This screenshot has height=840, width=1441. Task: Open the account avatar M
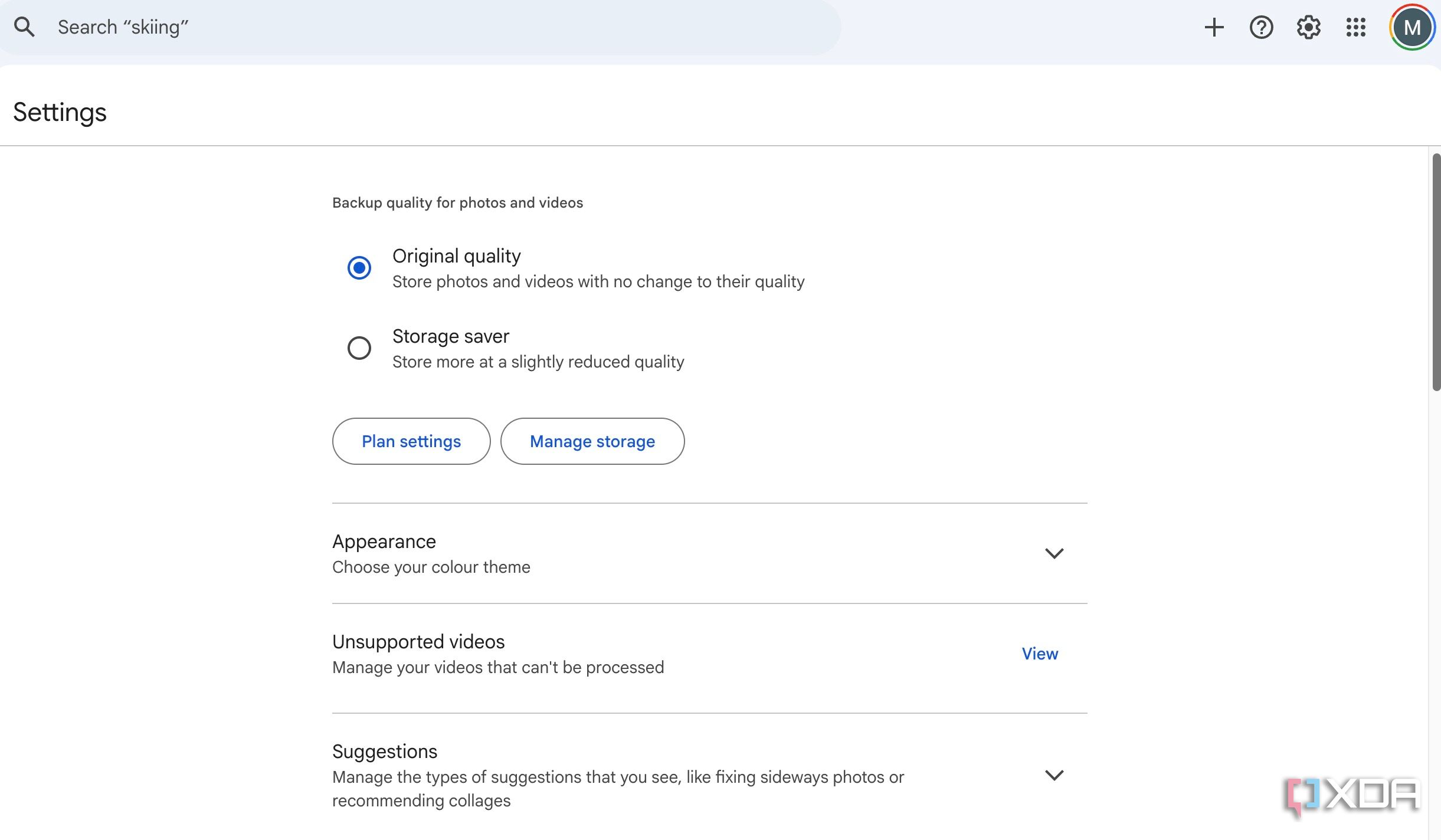(x=1412, y=27)
